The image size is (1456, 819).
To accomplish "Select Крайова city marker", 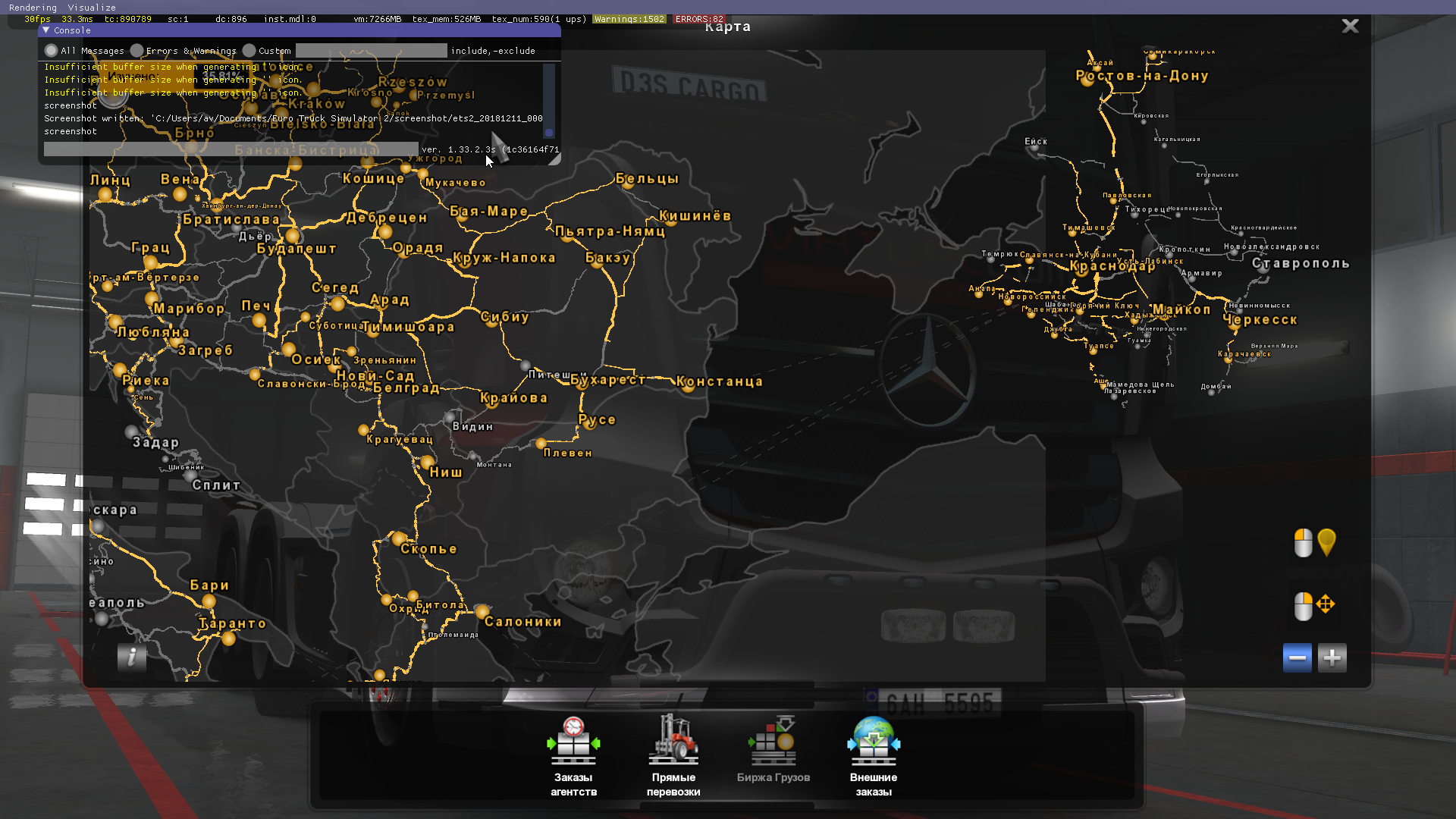I will pos(491,401).
